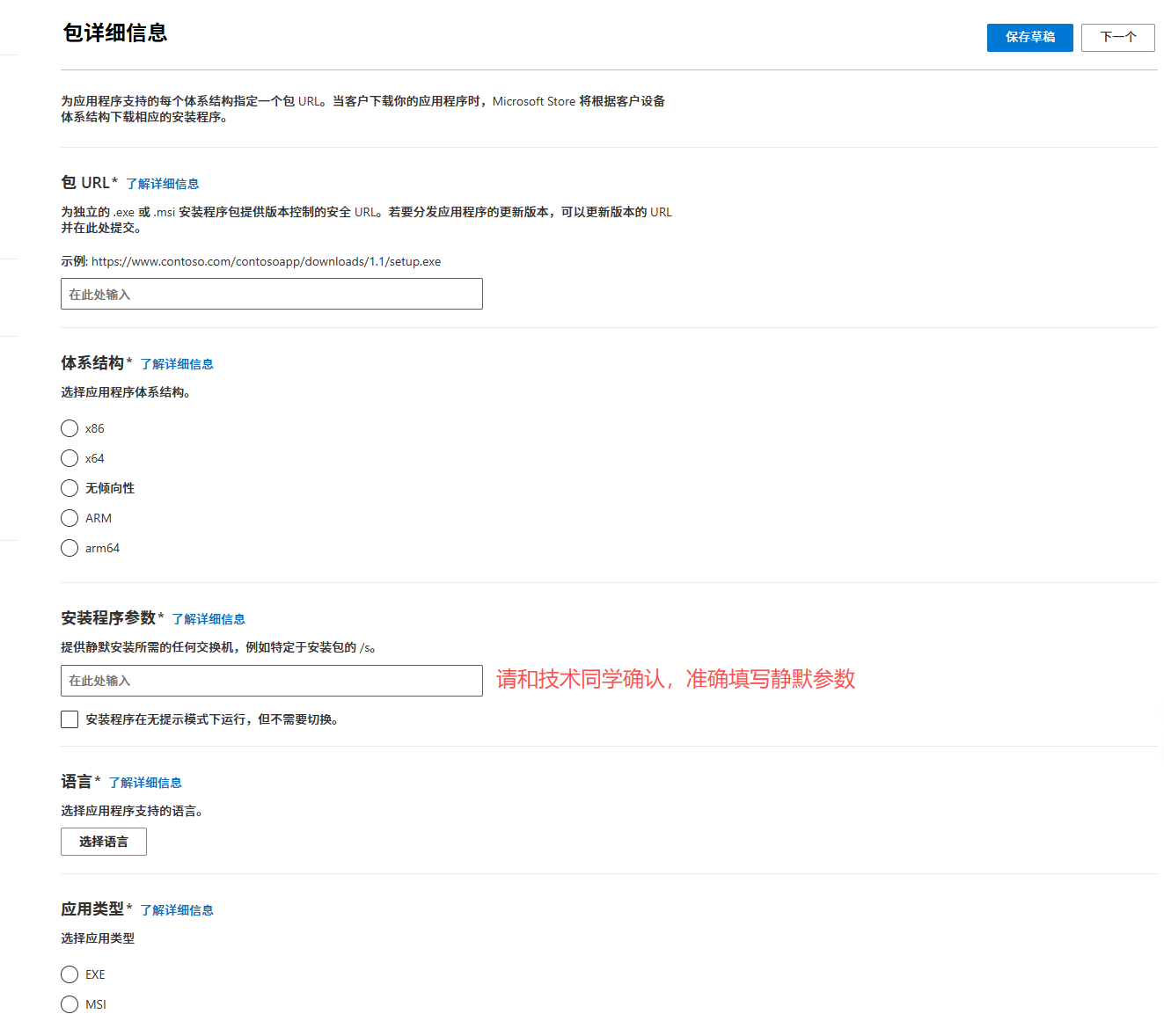Open 了解详细信息 link beside 语言
1164x1036 pixels.
tap(144, 782)
